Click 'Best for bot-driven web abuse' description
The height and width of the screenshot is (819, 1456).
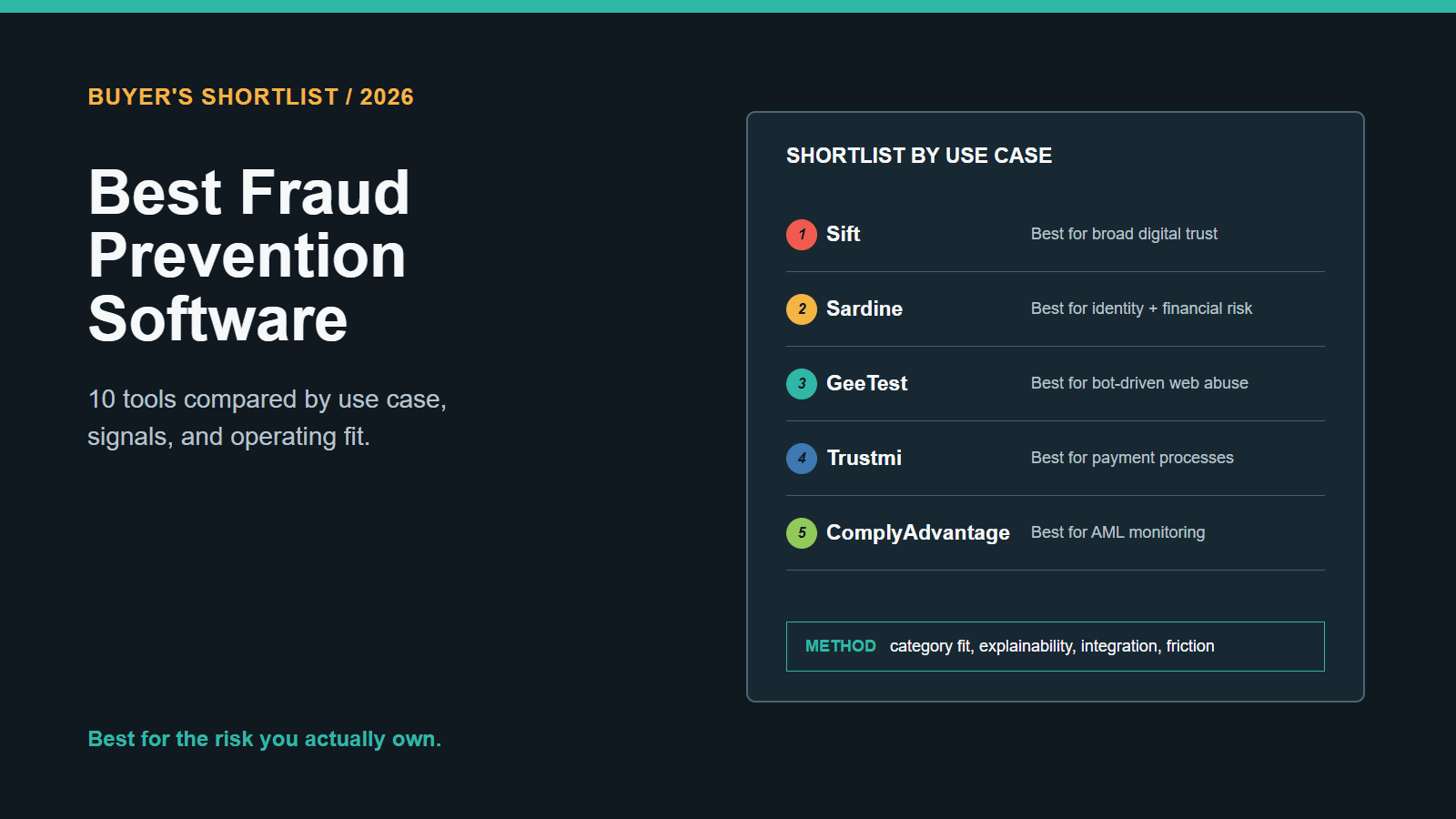pyautogui.click(x=1139, y=383)
